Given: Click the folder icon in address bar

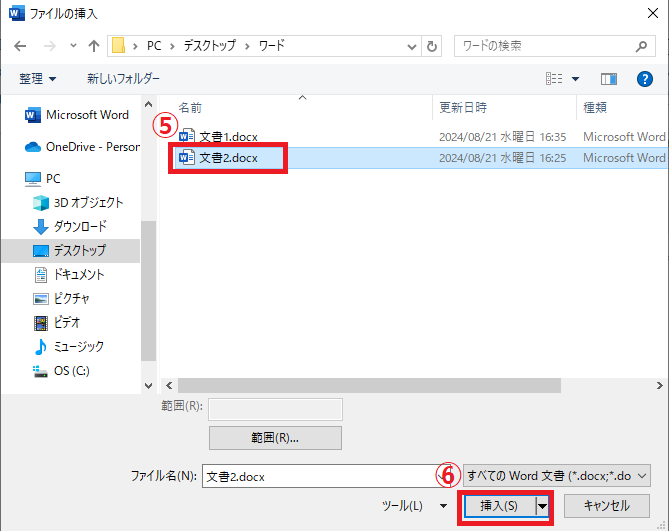Looking at the screenshot, I should tap(118, 45).
